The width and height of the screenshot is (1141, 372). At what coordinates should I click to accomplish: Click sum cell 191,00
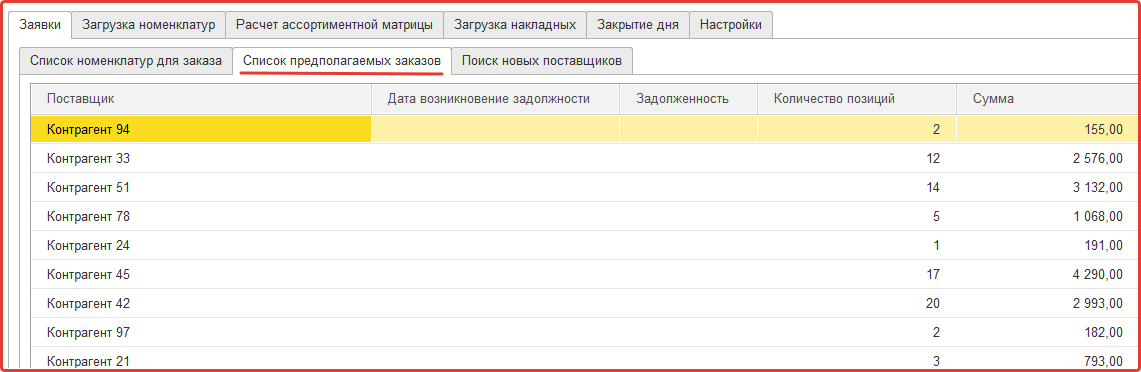(x=1048, y=245)
